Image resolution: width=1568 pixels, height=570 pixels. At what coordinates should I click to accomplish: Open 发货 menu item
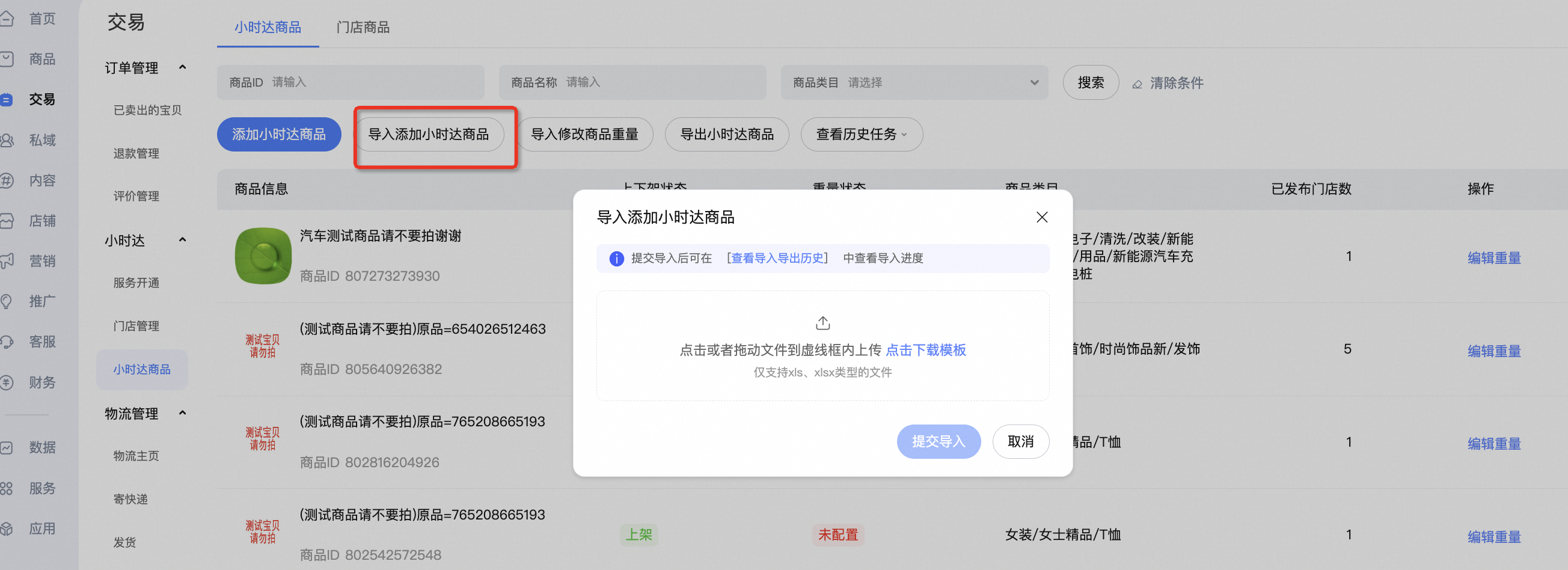125,542
